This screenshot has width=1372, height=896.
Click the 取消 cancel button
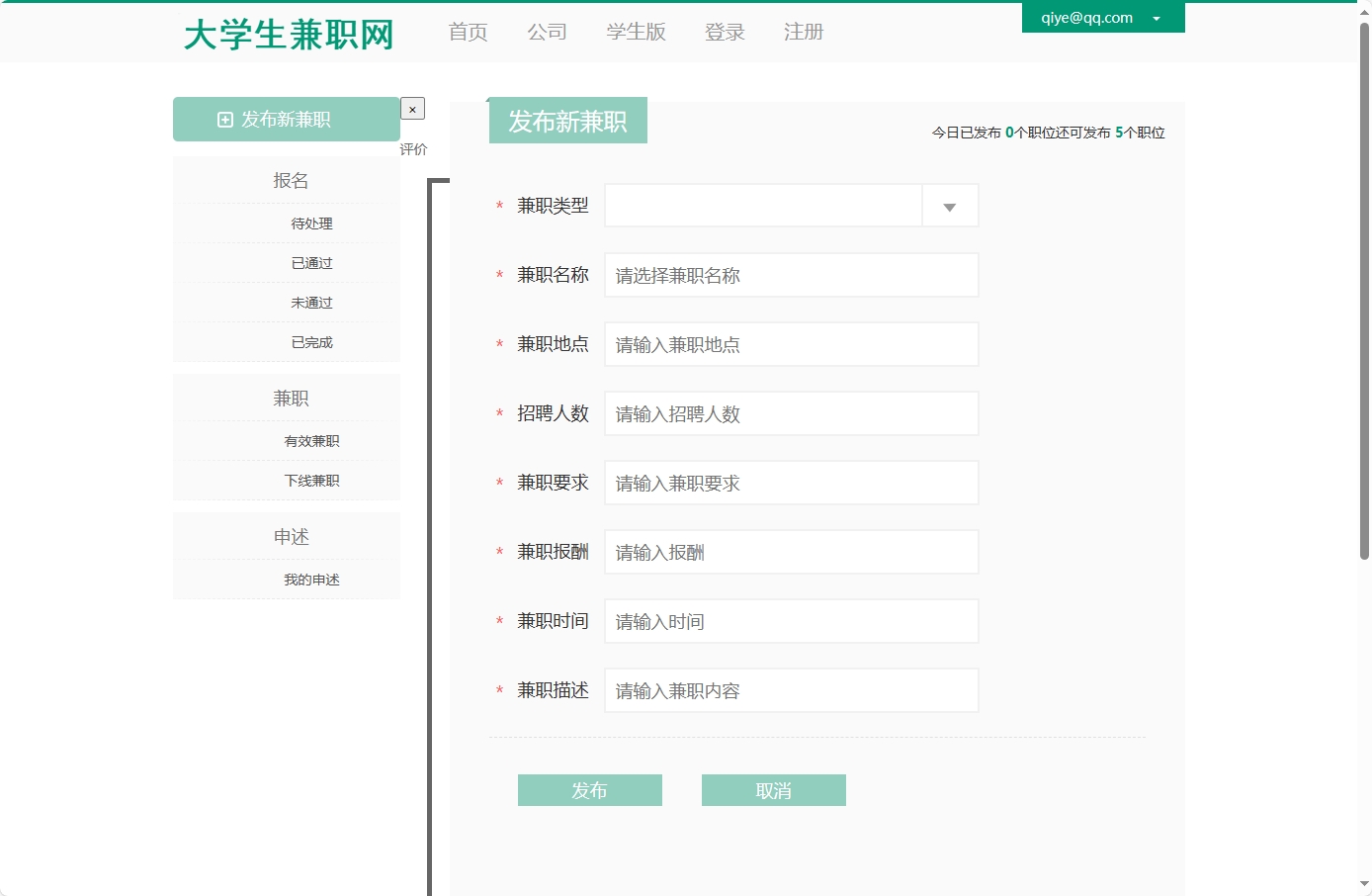(x=773, y=789)
